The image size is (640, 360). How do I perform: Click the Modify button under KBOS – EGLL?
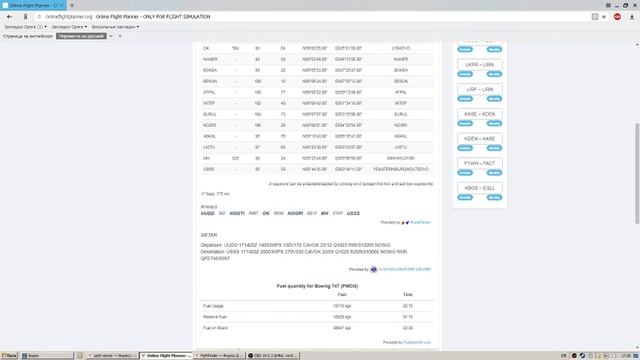(x=494, y=197)
